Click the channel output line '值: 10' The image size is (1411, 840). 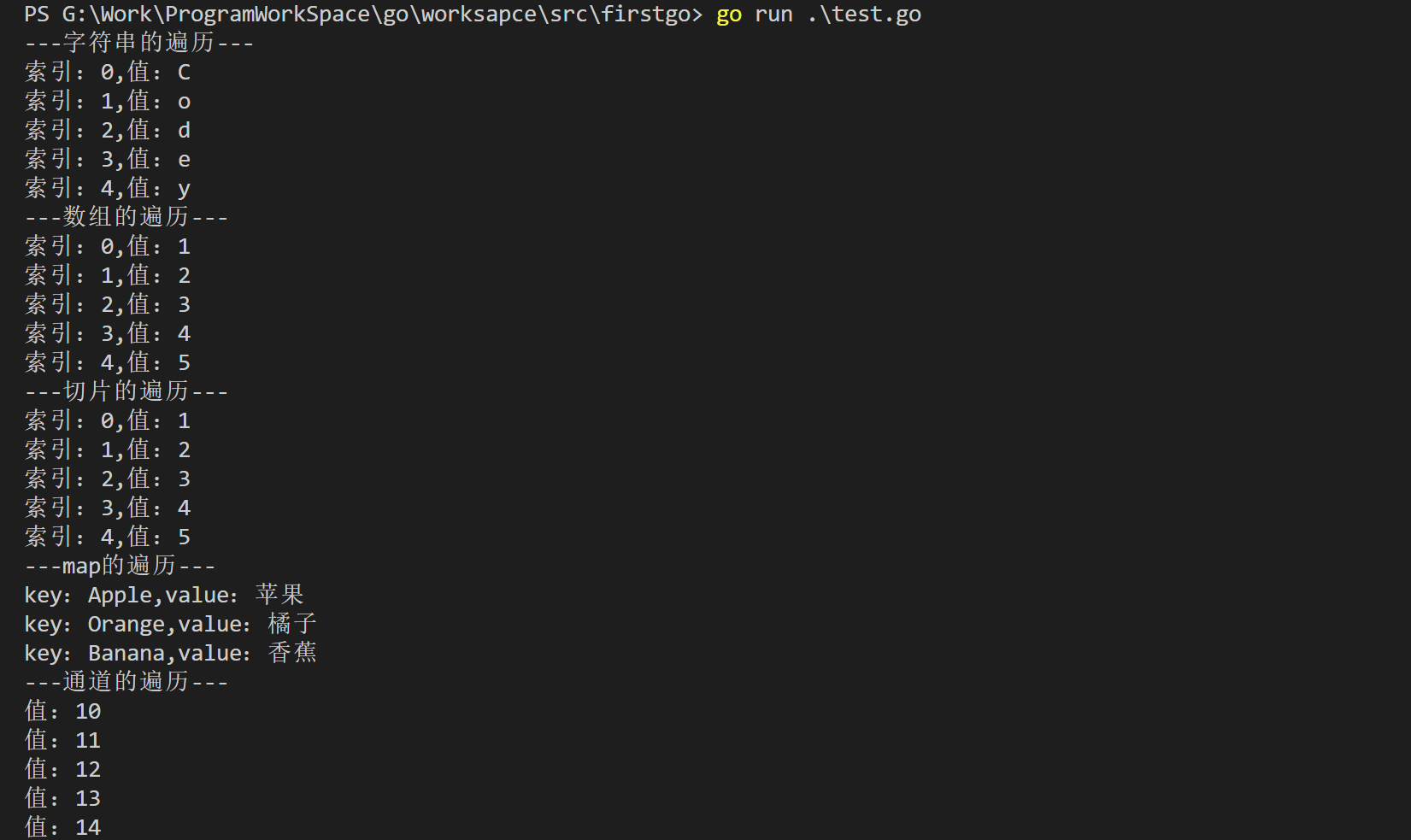(63, 711)
